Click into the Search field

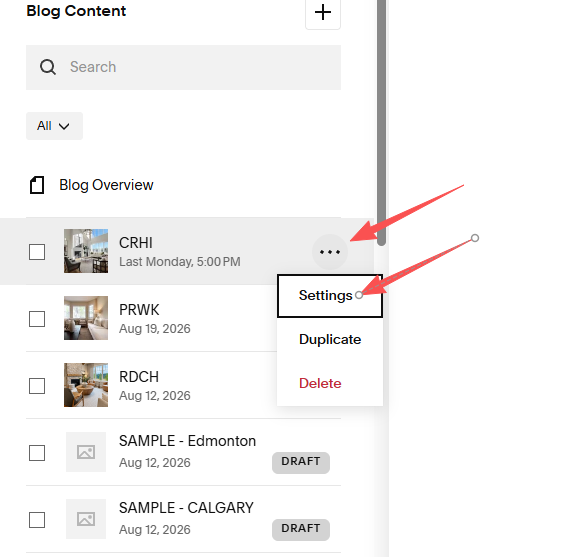pos(183,67)
